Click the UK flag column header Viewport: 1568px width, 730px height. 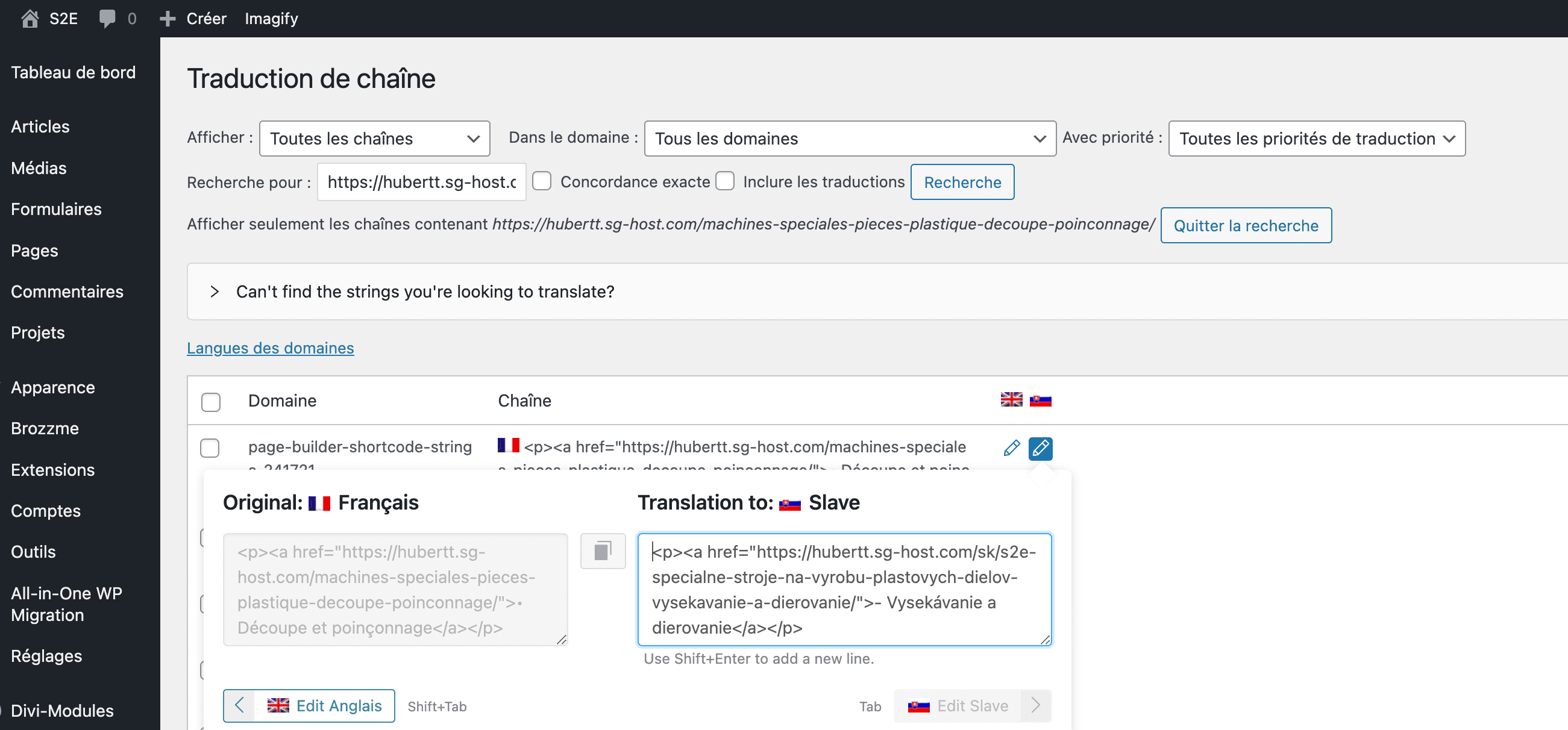click(x=1011, y=400)
